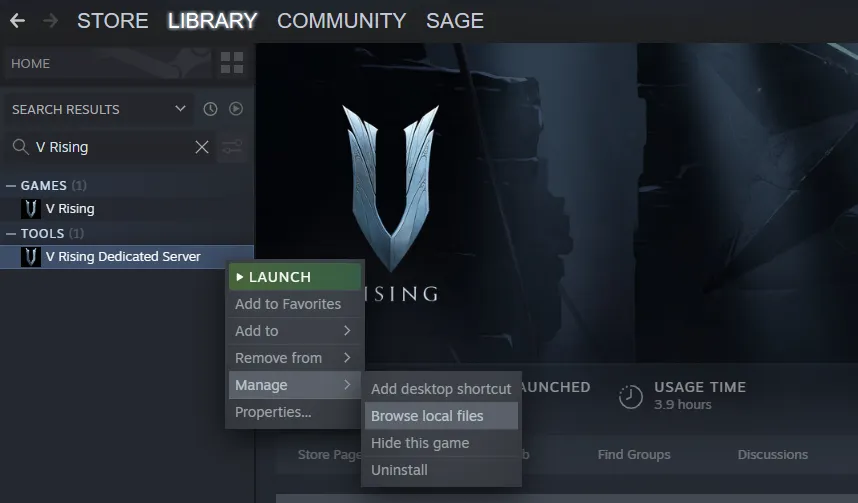This screenshot has width=858, height=503.
Task: Click inside the library search field
Action: (x=112, y=147)
